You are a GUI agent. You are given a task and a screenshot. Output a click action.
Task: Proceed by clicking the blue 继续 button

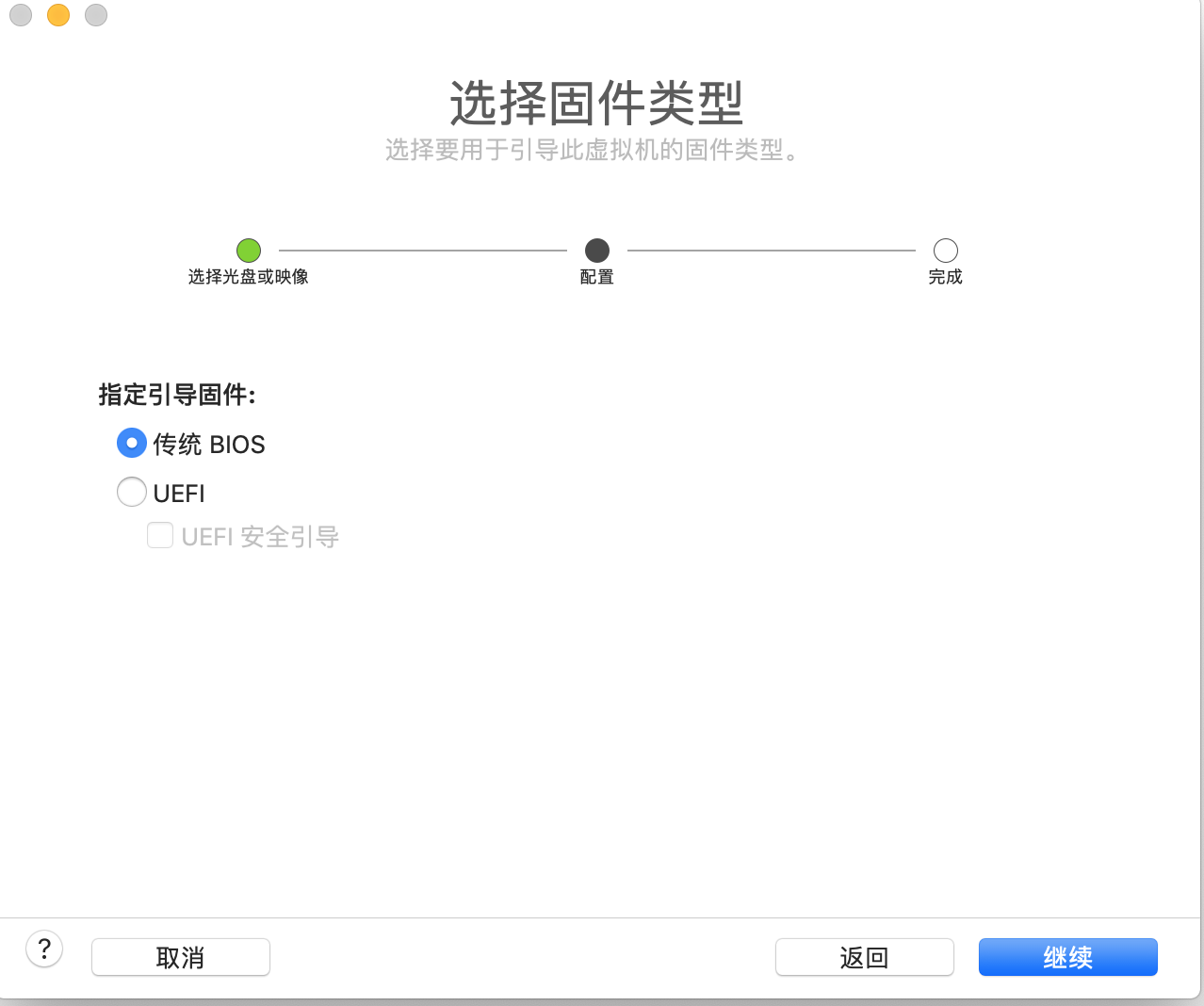(x=1067, y=957)
